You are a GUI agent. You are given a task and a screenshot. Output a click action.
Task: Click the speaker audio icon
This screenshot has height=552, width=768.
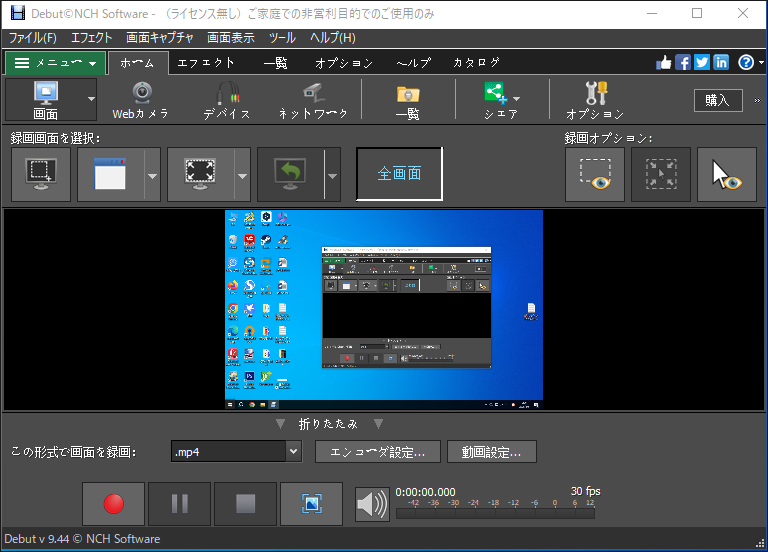(x=372, y=504)
